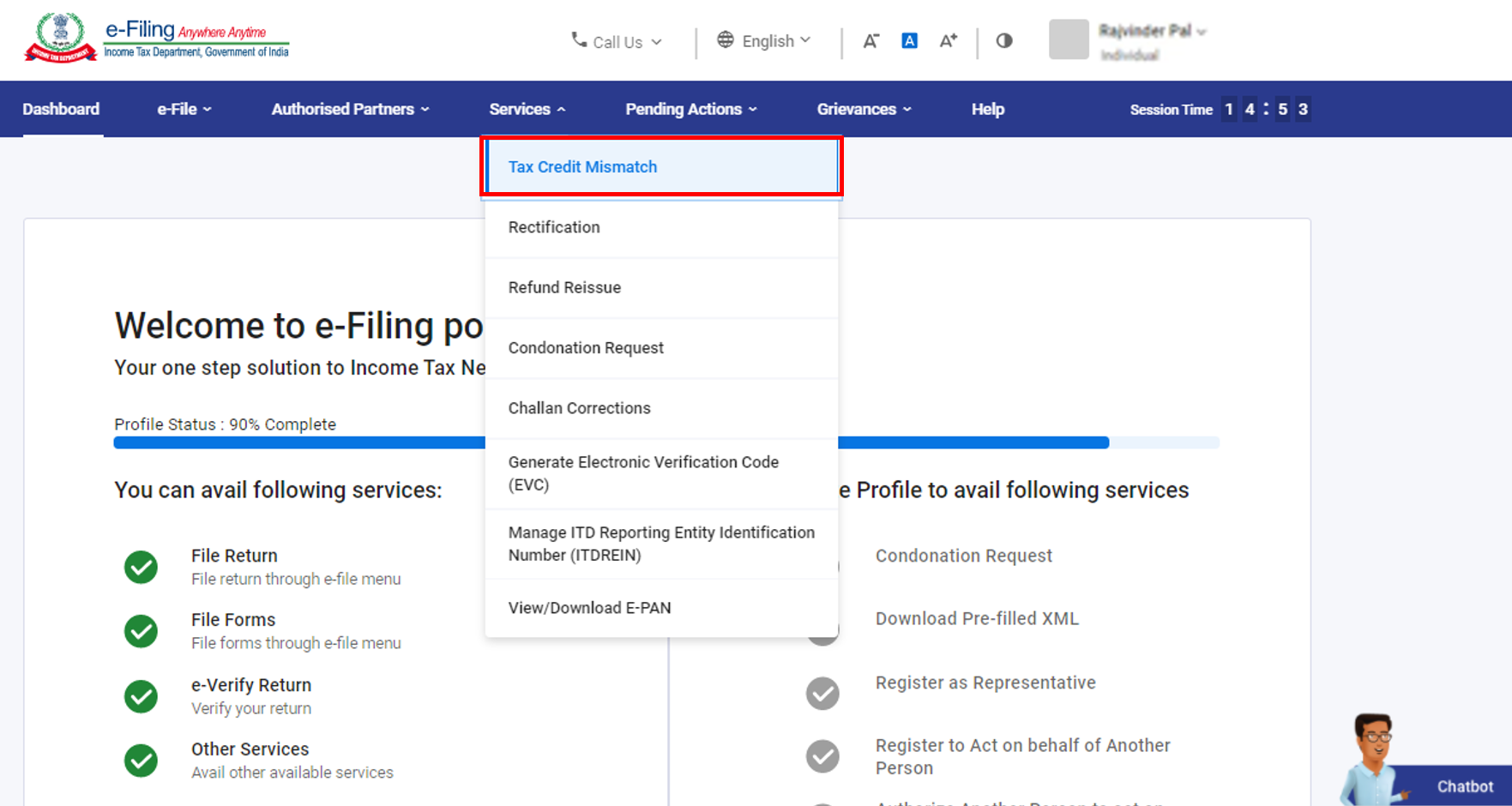Click the grey checkmark beside Register as Representative

pos(822,693)
